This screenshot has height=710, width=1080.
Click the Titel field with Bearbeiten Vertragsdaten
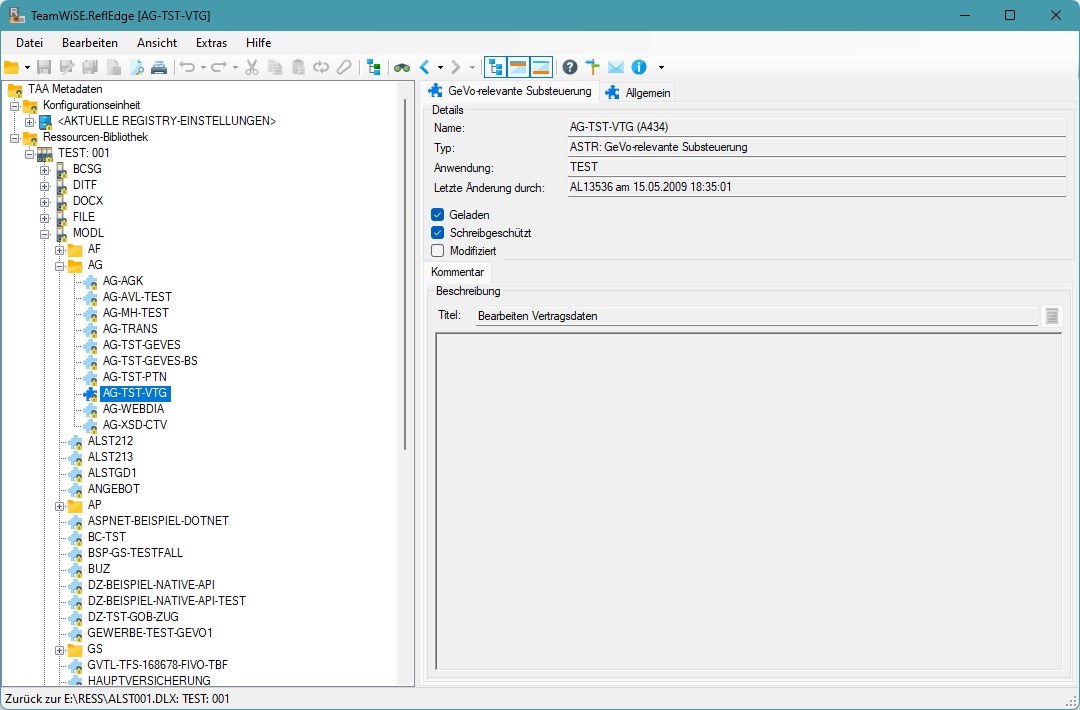tap(756, 316)
